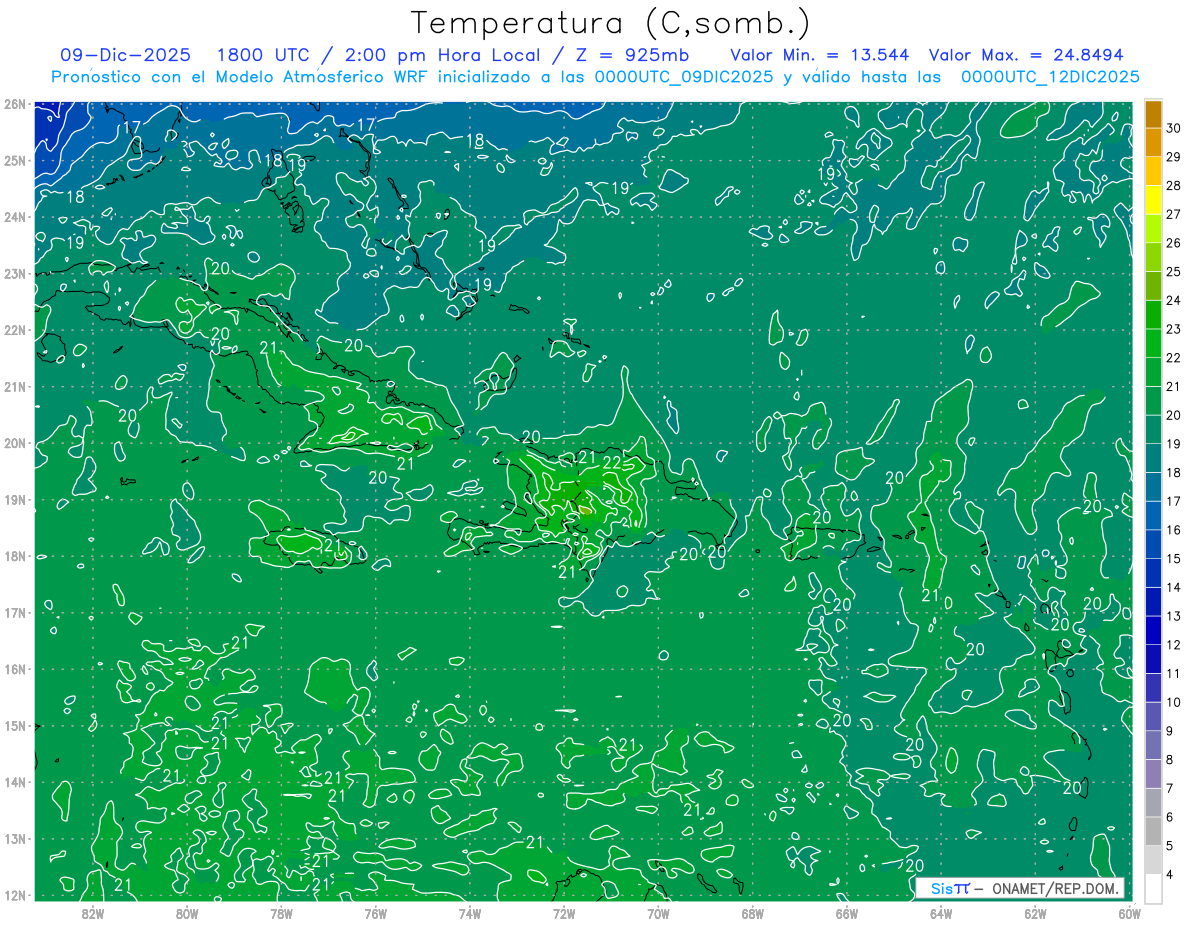The width and height of the screenshot is (1200, 927).
Task: Click the "Temperatura (C,somb.)" chart title
Action: [611, 23]
